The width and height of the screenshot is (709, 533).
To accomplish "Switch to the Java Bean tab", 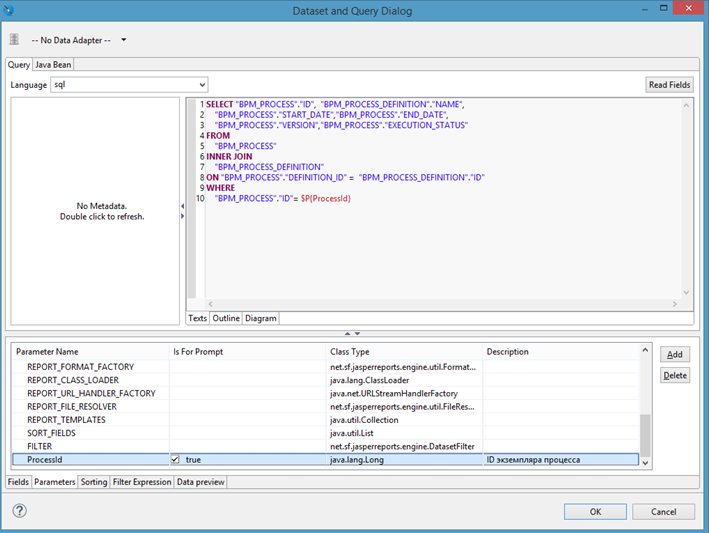I will pos(53,64).
